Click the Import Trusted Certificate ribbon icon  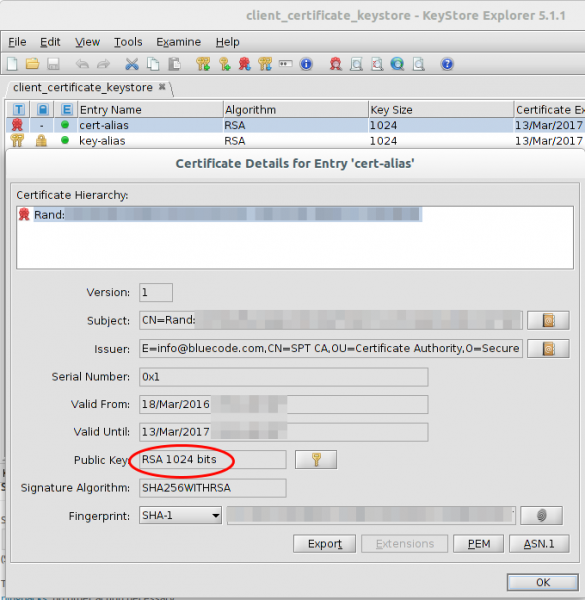(244, 64)
